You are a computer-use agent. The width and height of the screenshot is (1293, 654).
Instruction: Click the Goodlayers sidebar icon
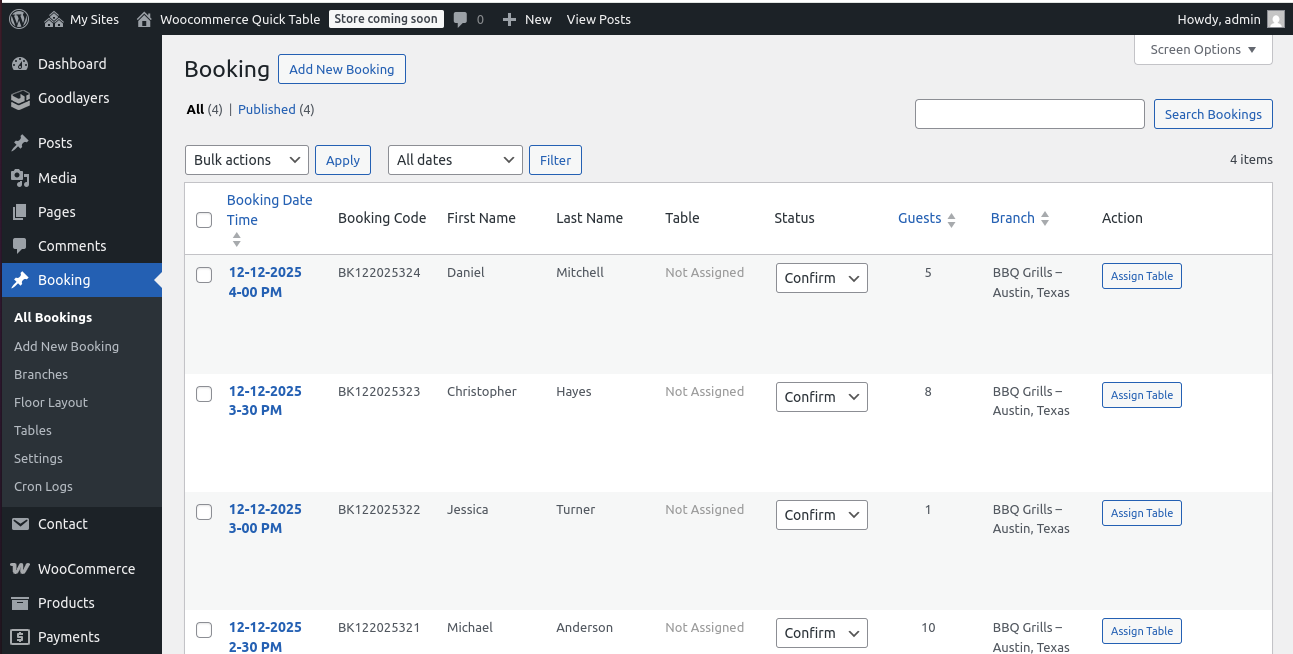pyautogui.click(x=20, y=99)
